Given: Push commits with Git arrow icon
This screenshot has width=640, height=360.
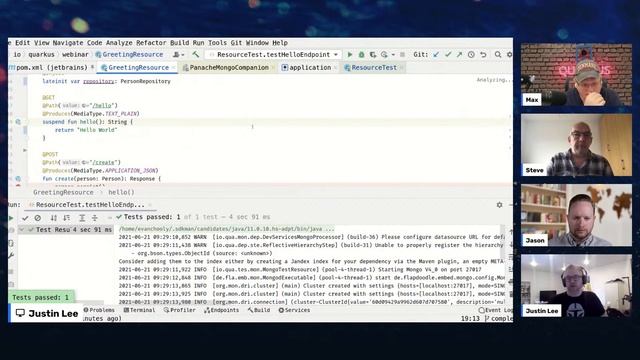Looking at the screenshot, I should click(460, 54).
